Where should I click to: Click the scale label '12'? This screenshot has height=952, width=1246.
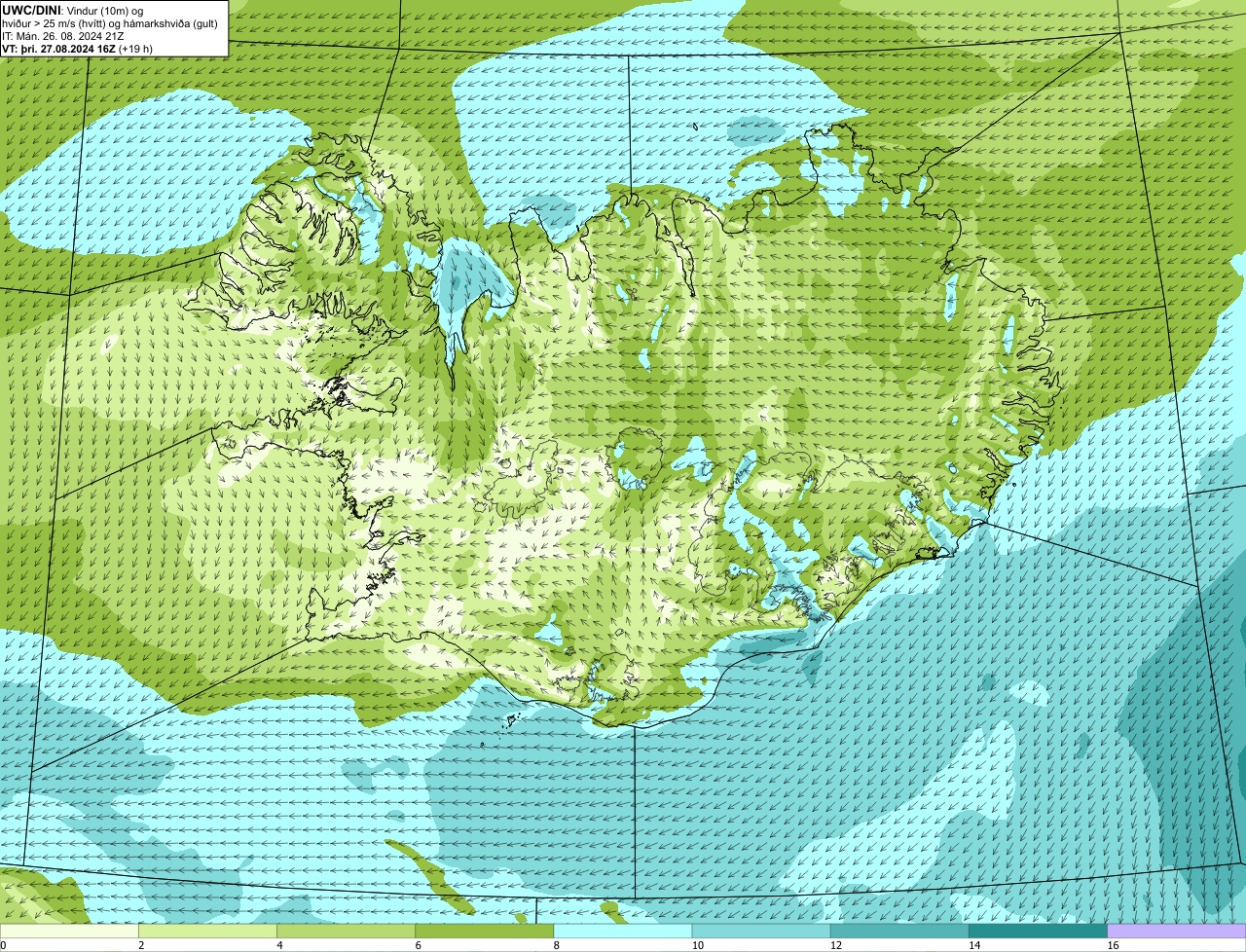(x=836, y=945)
